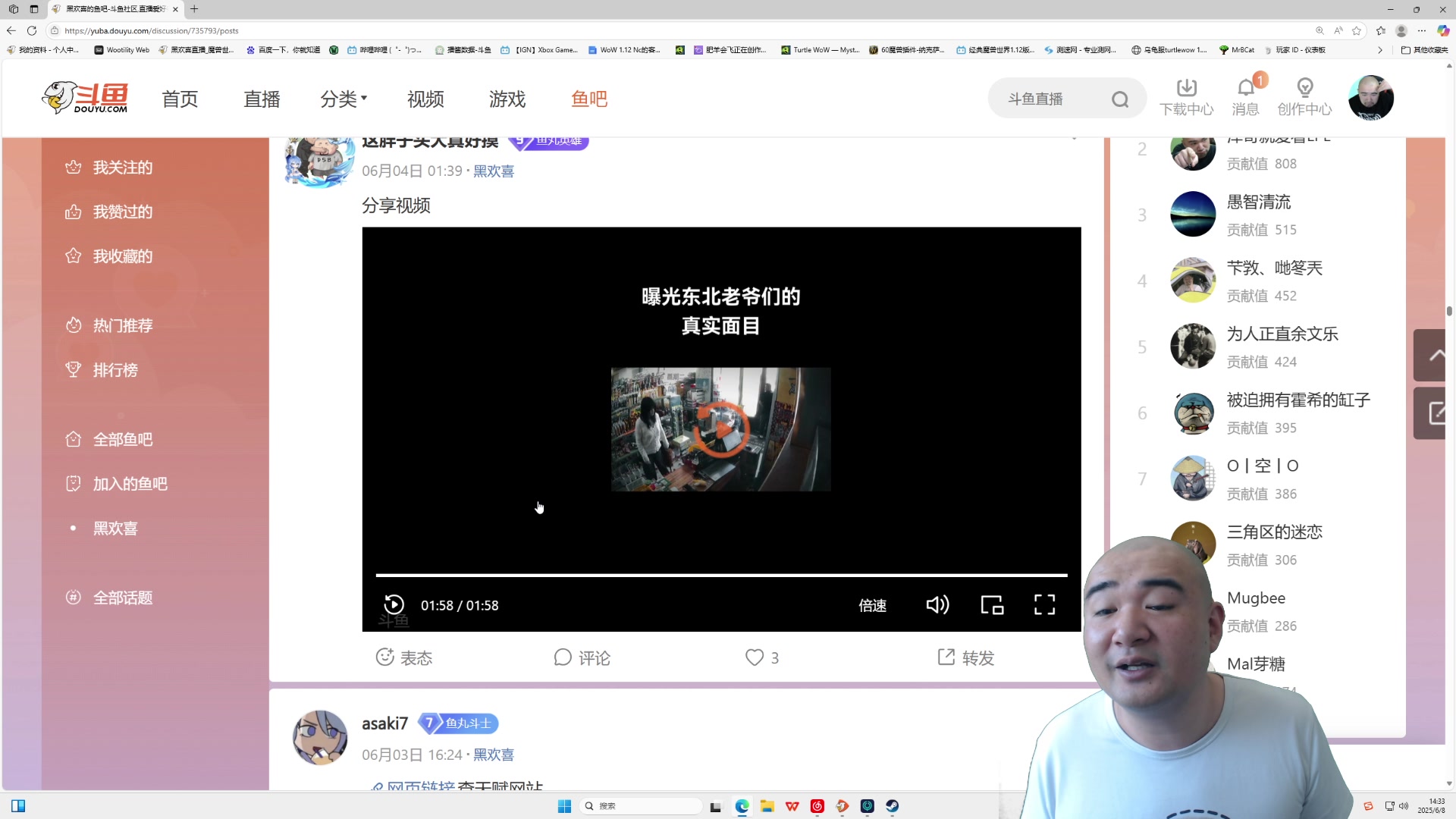Click avatar of 苄敦、吔笗天
The image size is (1456, 819).
1193,280
